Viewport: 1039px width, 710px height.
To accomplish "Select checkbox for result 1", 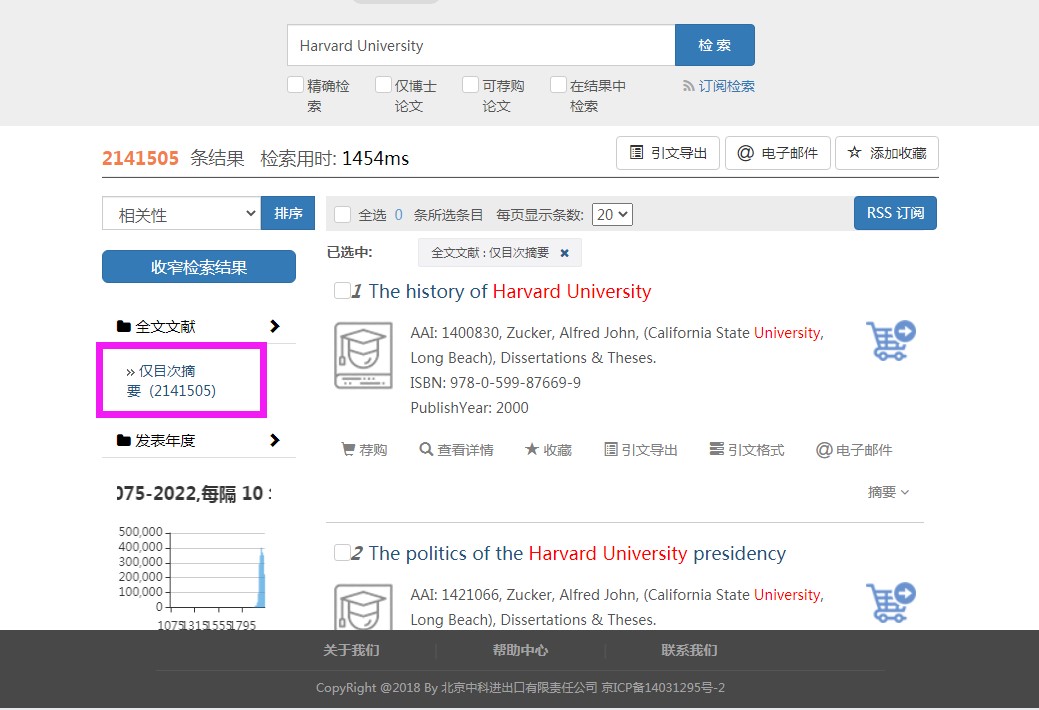I will tap(343, 291).
